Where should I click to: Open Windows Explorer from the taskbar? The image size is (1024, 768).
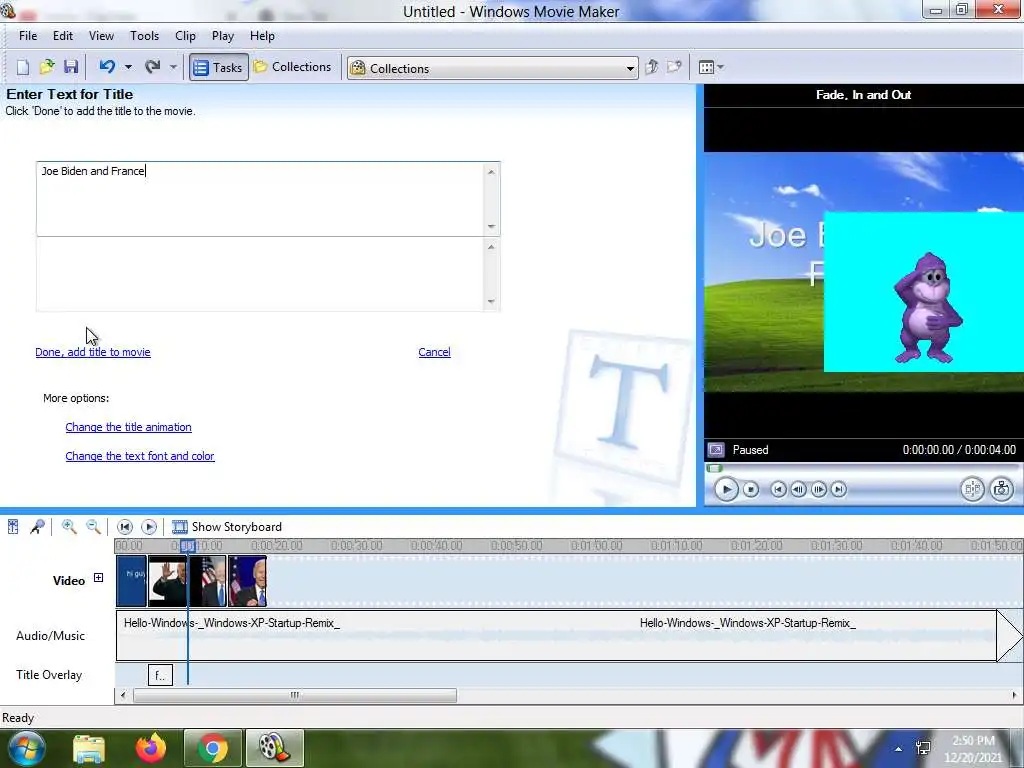pos(88,748)
